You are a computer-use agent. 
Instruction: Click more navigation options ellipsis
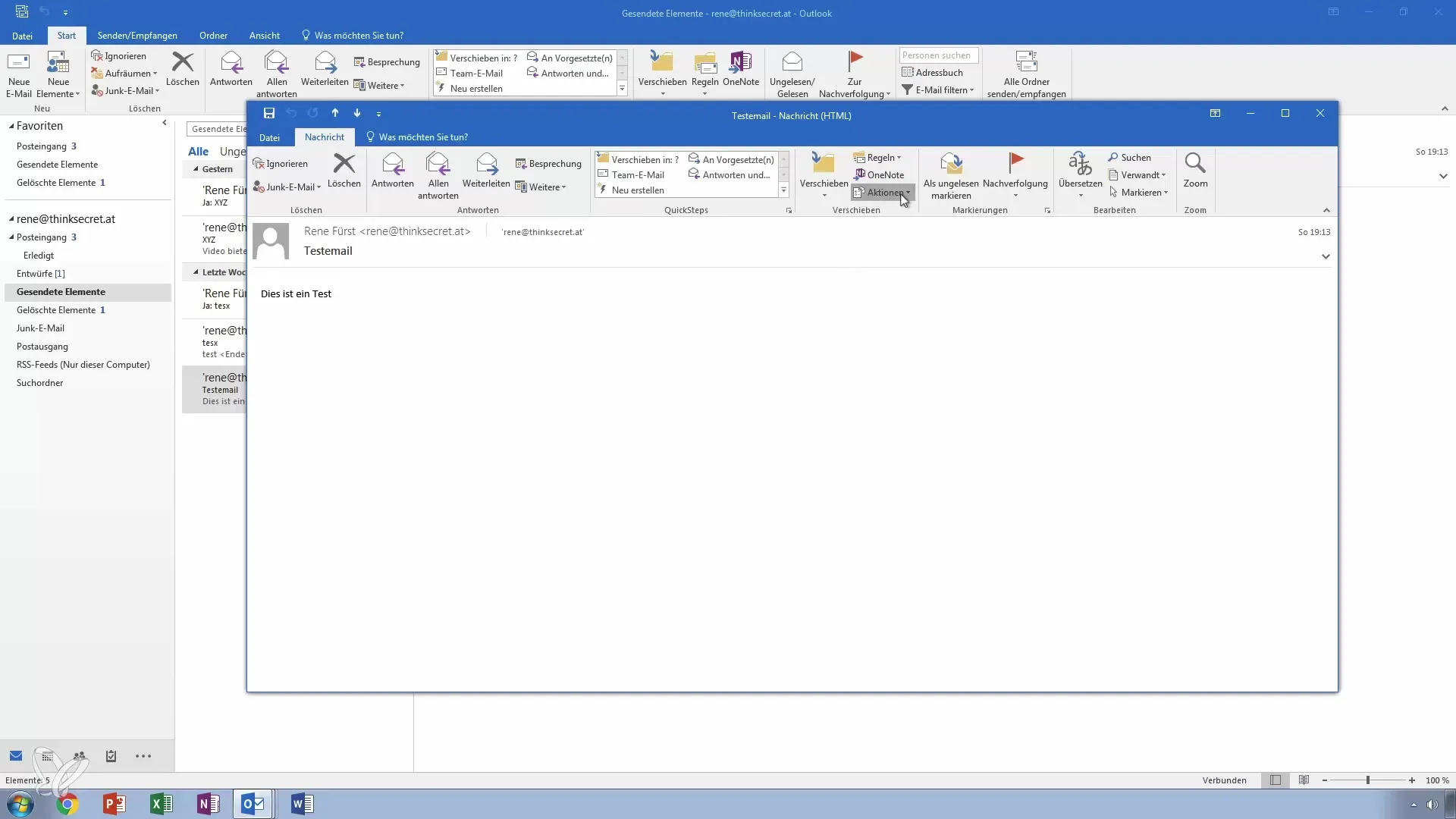click(143, 756)
